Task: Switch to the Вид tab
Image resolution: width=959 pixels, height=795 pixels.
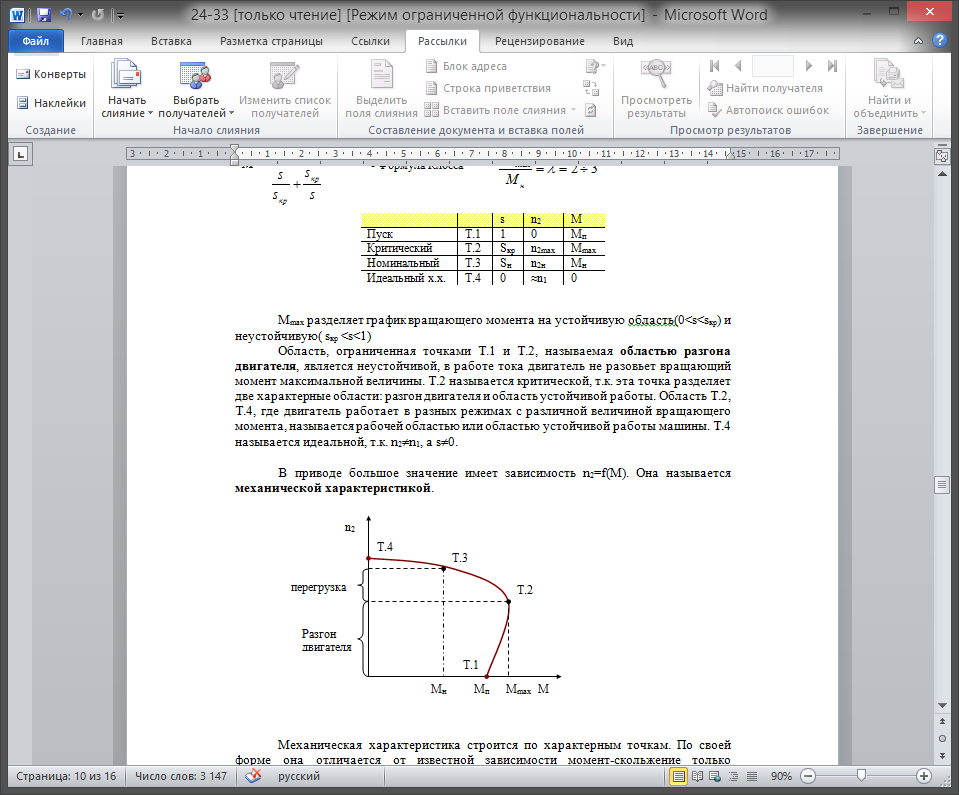Action: pos(623,41)
